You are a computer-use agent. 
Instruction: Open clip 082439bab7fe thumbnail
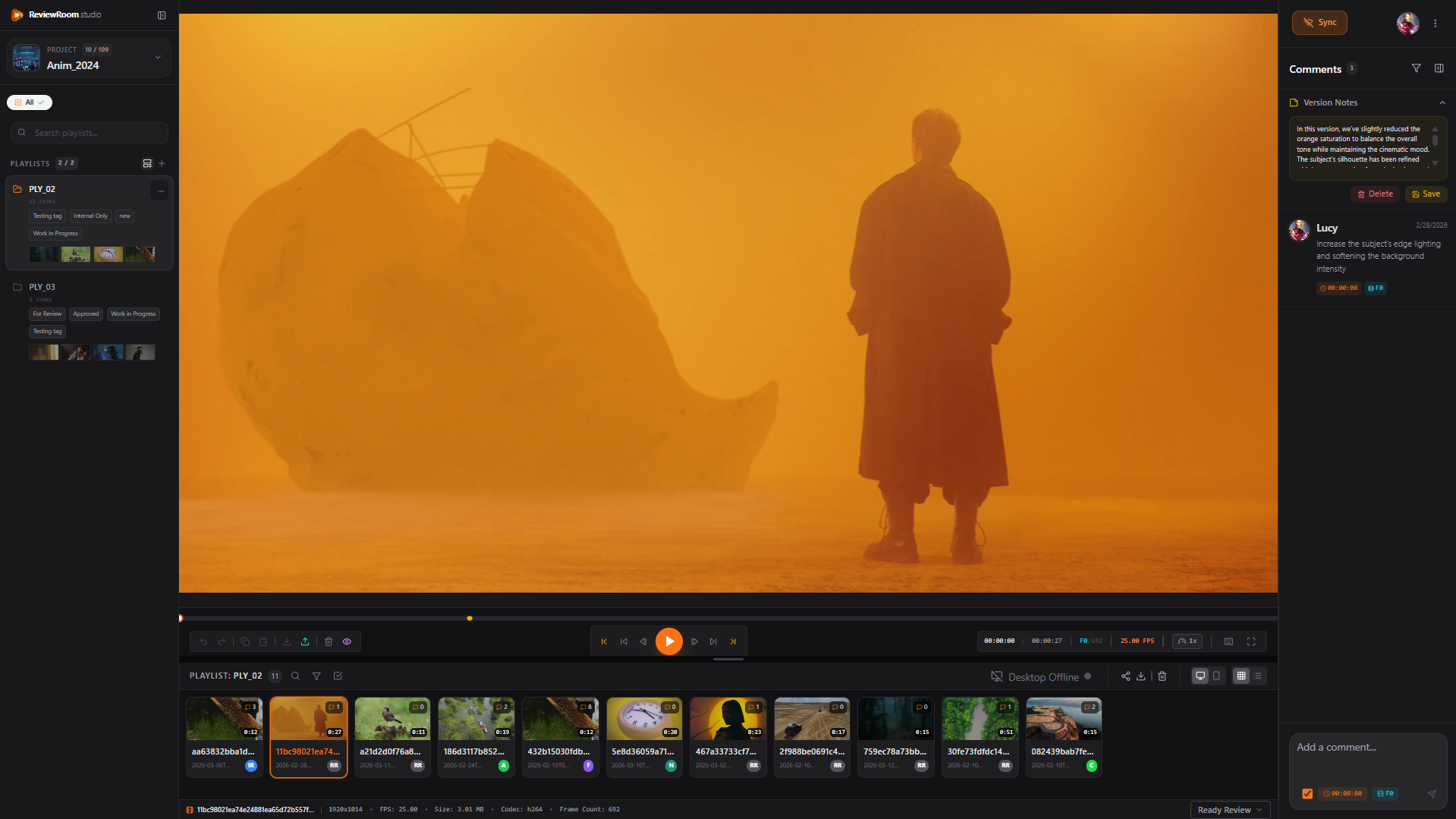[1064, 719]
